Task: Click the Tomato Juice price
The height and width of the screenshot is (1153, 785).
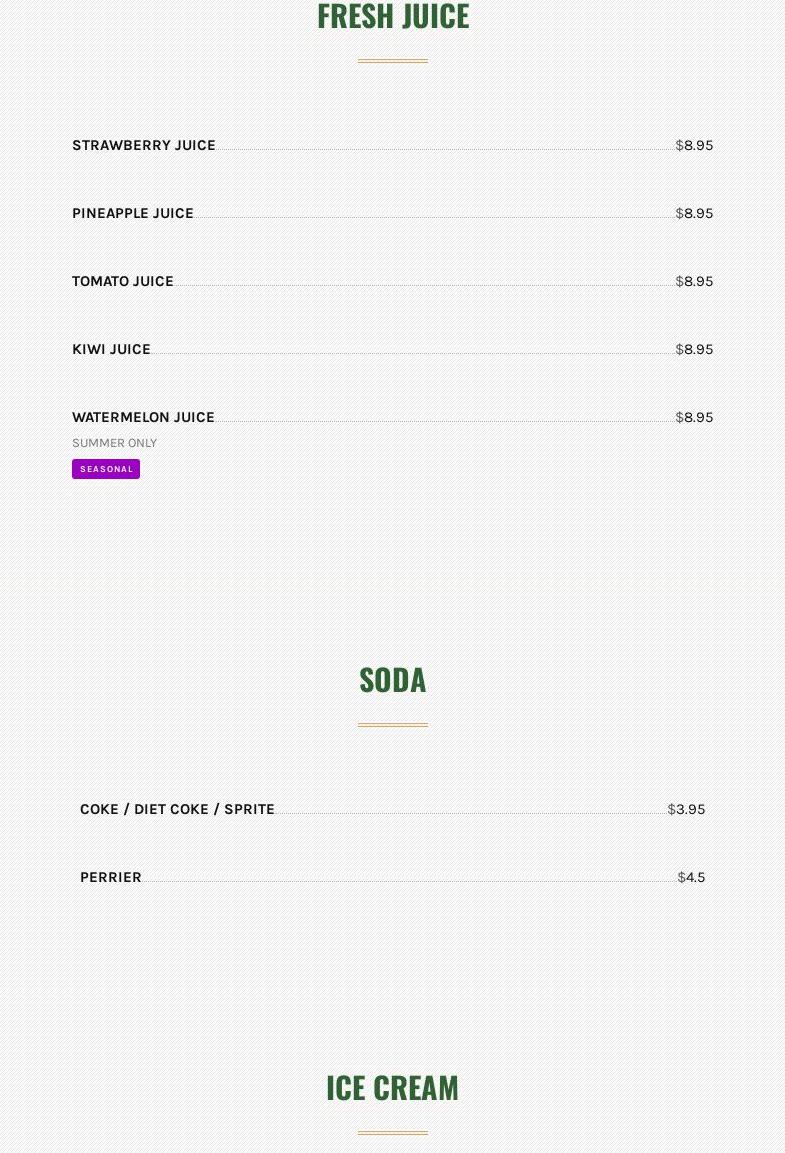Action: click(694, 281)
